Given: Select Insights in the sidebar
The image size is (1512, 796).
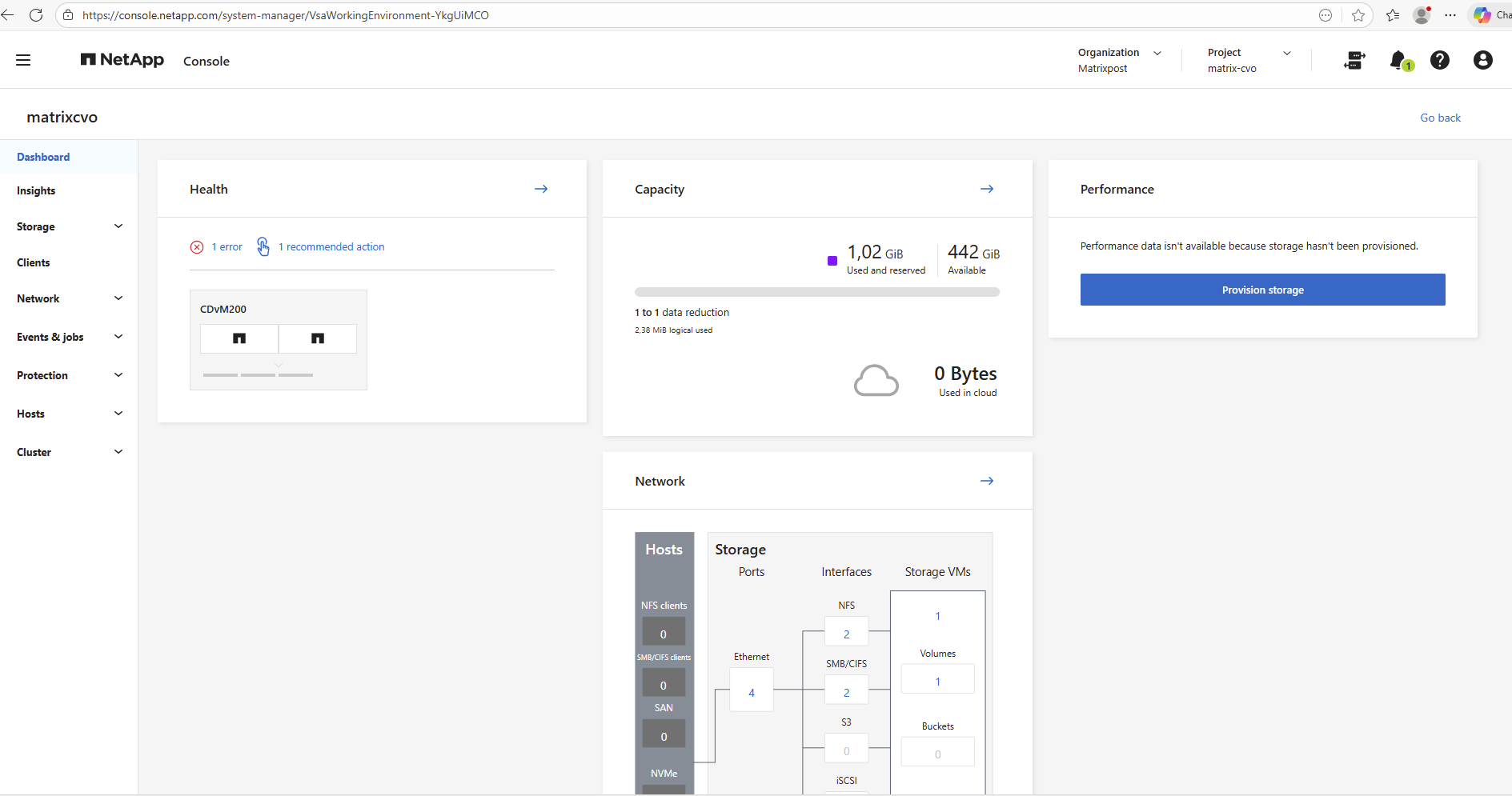Looking at the screenshot, I should pyautogui.click(x=36, y=190).
